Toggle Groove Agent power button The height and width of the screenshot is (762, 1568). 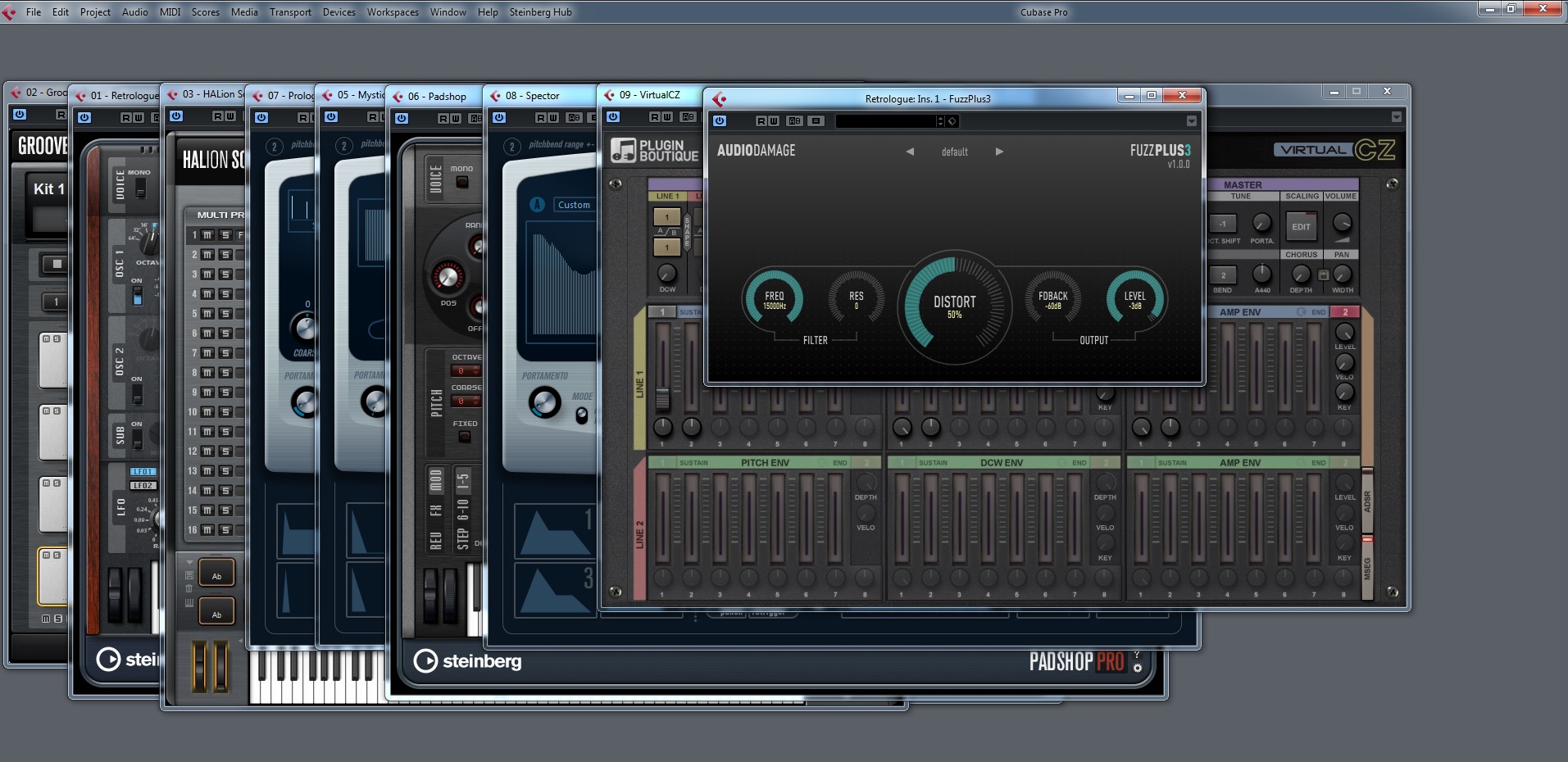20,114
